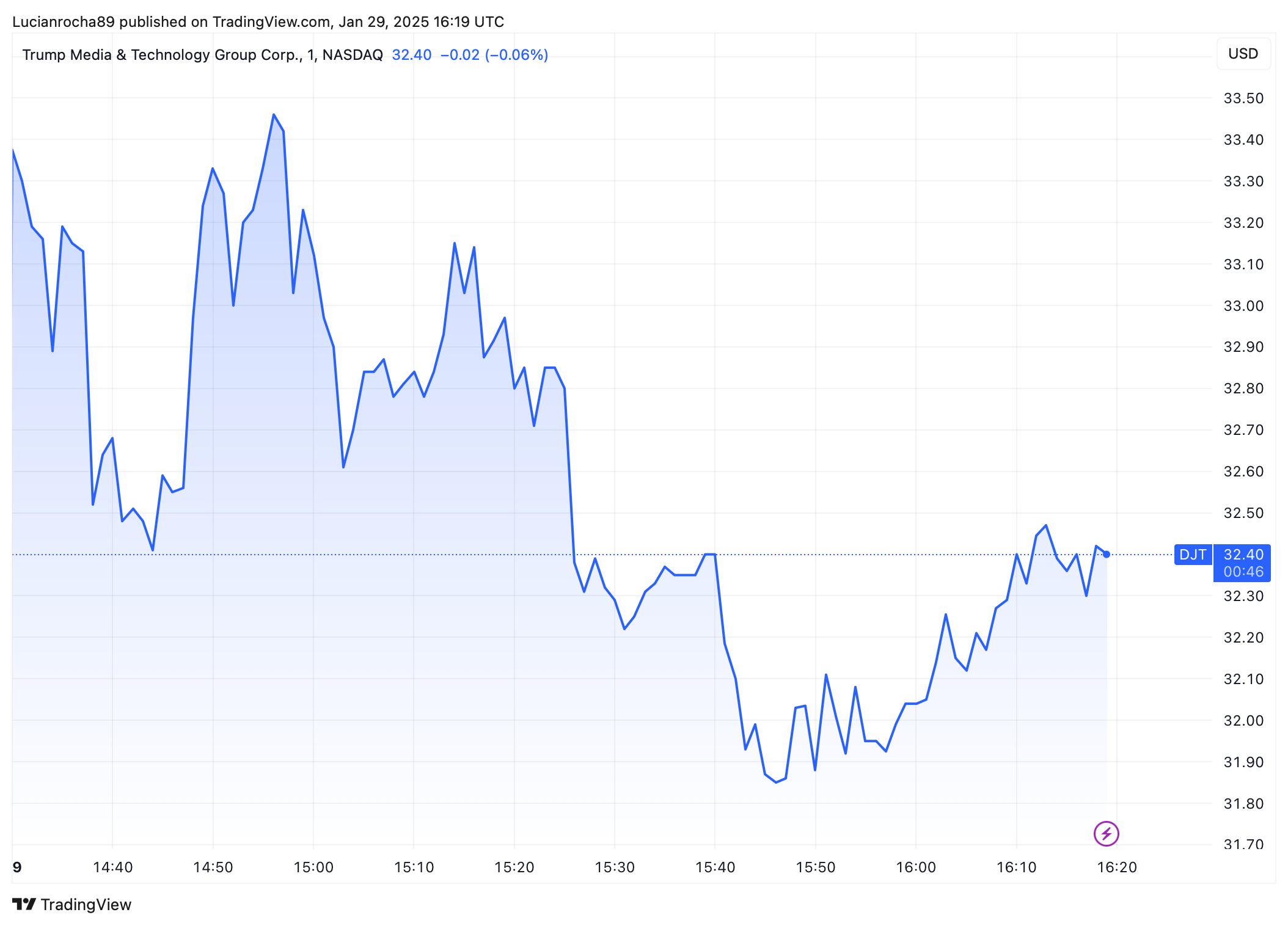1288x926 pixels.
Task: Click the 33.20 price axis label
Action: point(1243,223)
